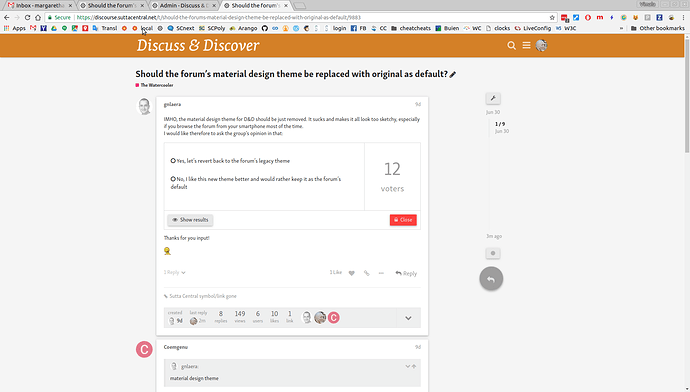The image size is (690, 392).
Task: Jump to latest '3m ago' timeline marker
Action: (x=494, y=236)
